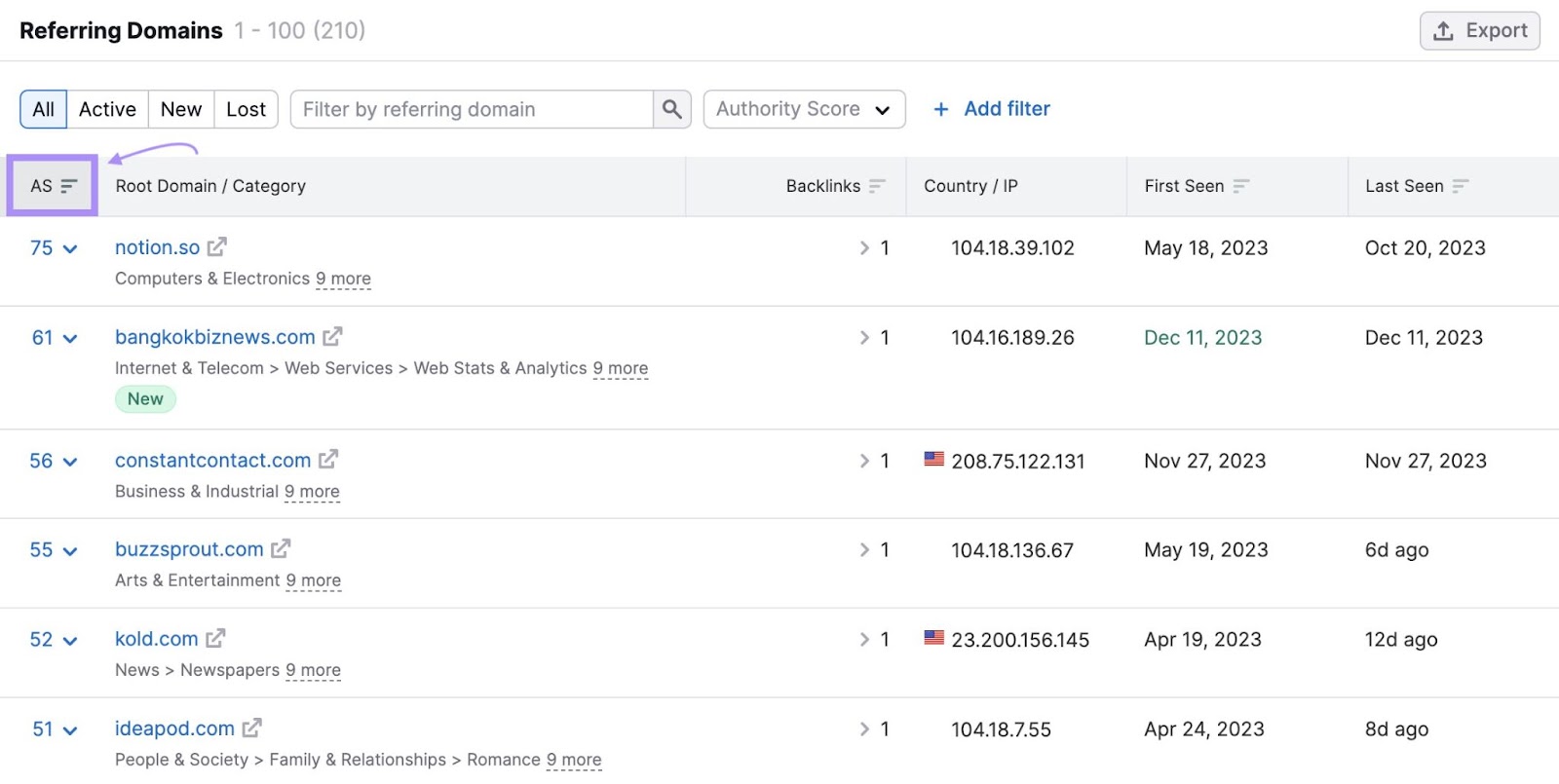The height and width of the screenshot is (784, 1559).
Task: Sort by First Seen column icon
Action: 1240,186
